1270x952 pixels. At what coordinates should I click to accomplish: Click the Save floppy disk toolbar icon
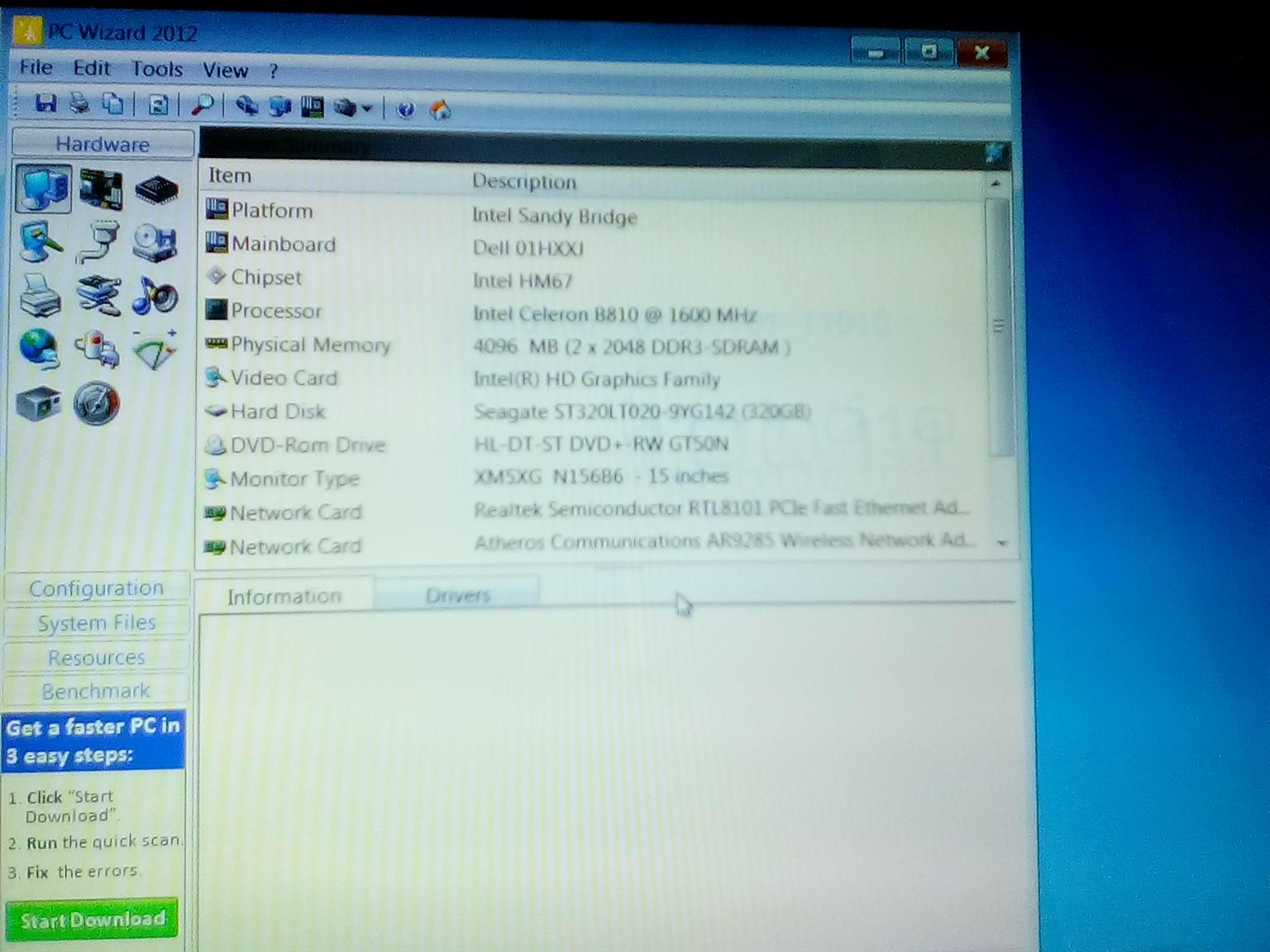(x=45, y=104)
